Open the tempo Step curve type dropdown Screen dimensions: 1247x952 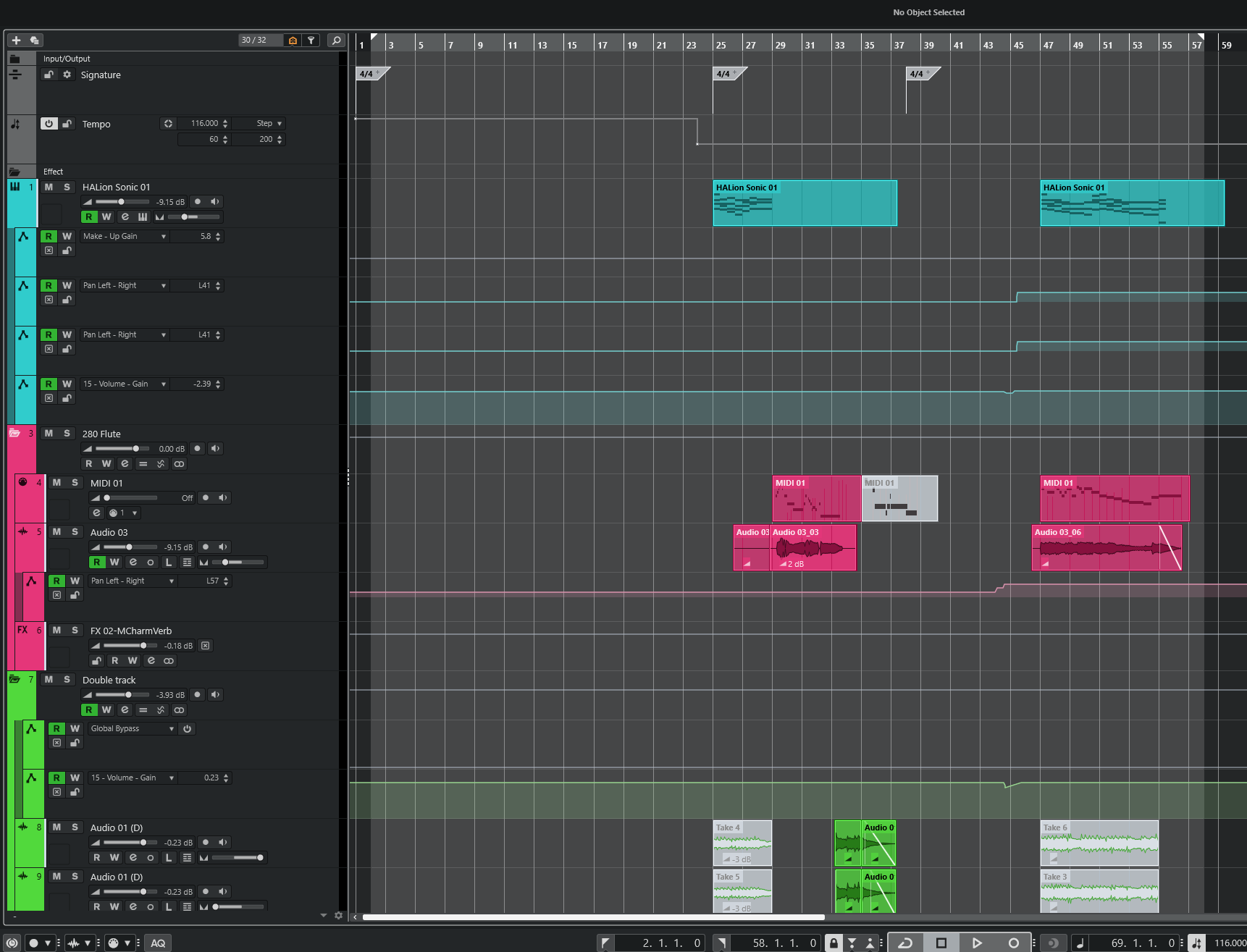tap(269, 123)
